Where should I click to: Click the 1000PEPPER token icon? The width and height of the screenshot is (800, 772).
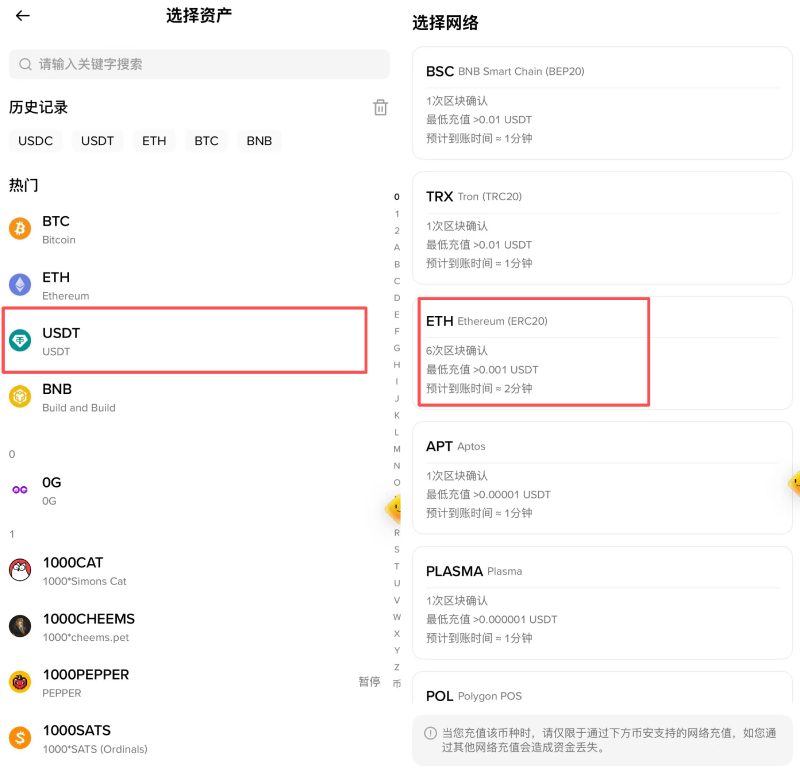click(20, 682)
